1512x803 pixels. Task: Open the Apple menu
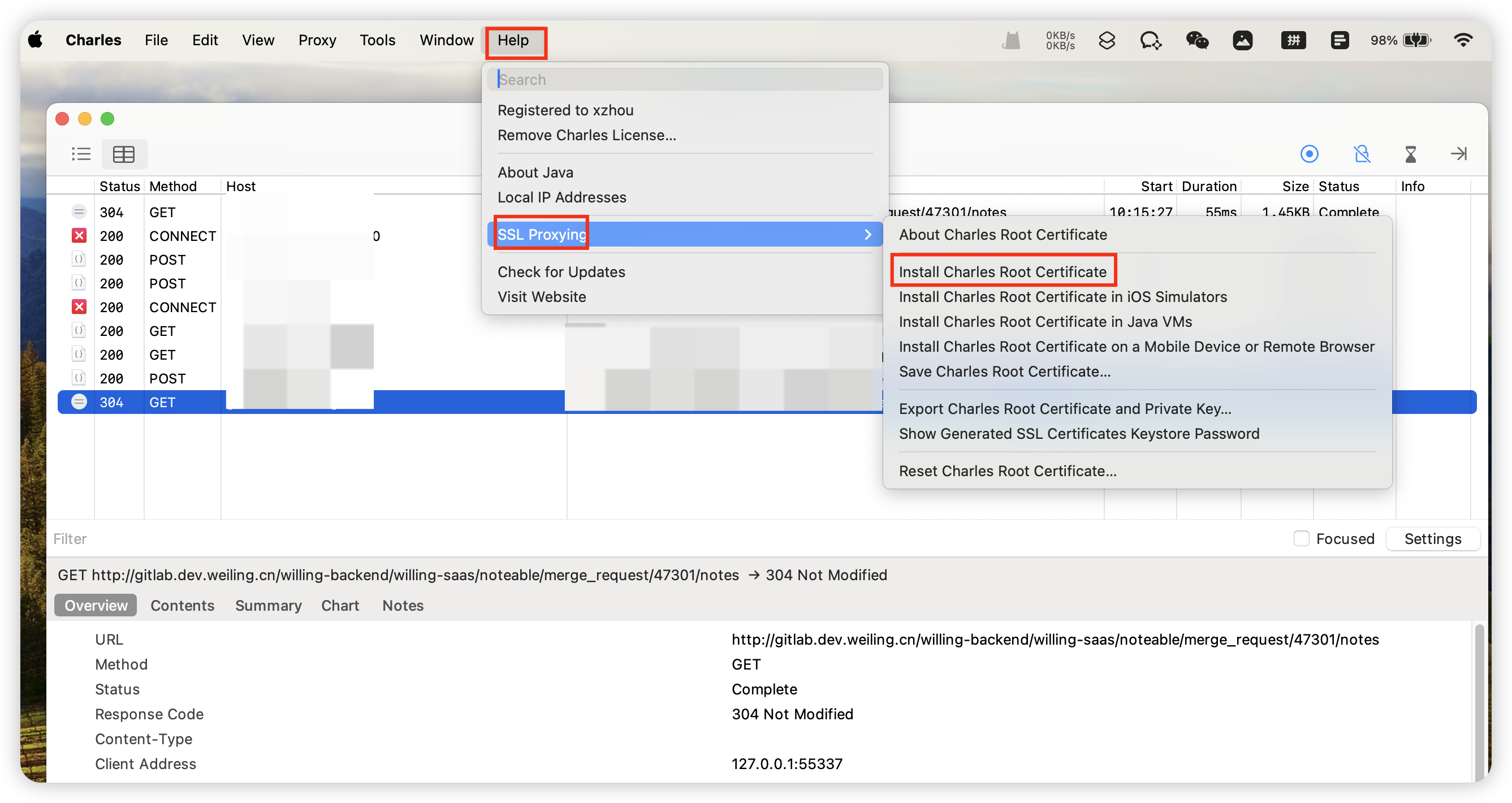(x=36, y=40)
